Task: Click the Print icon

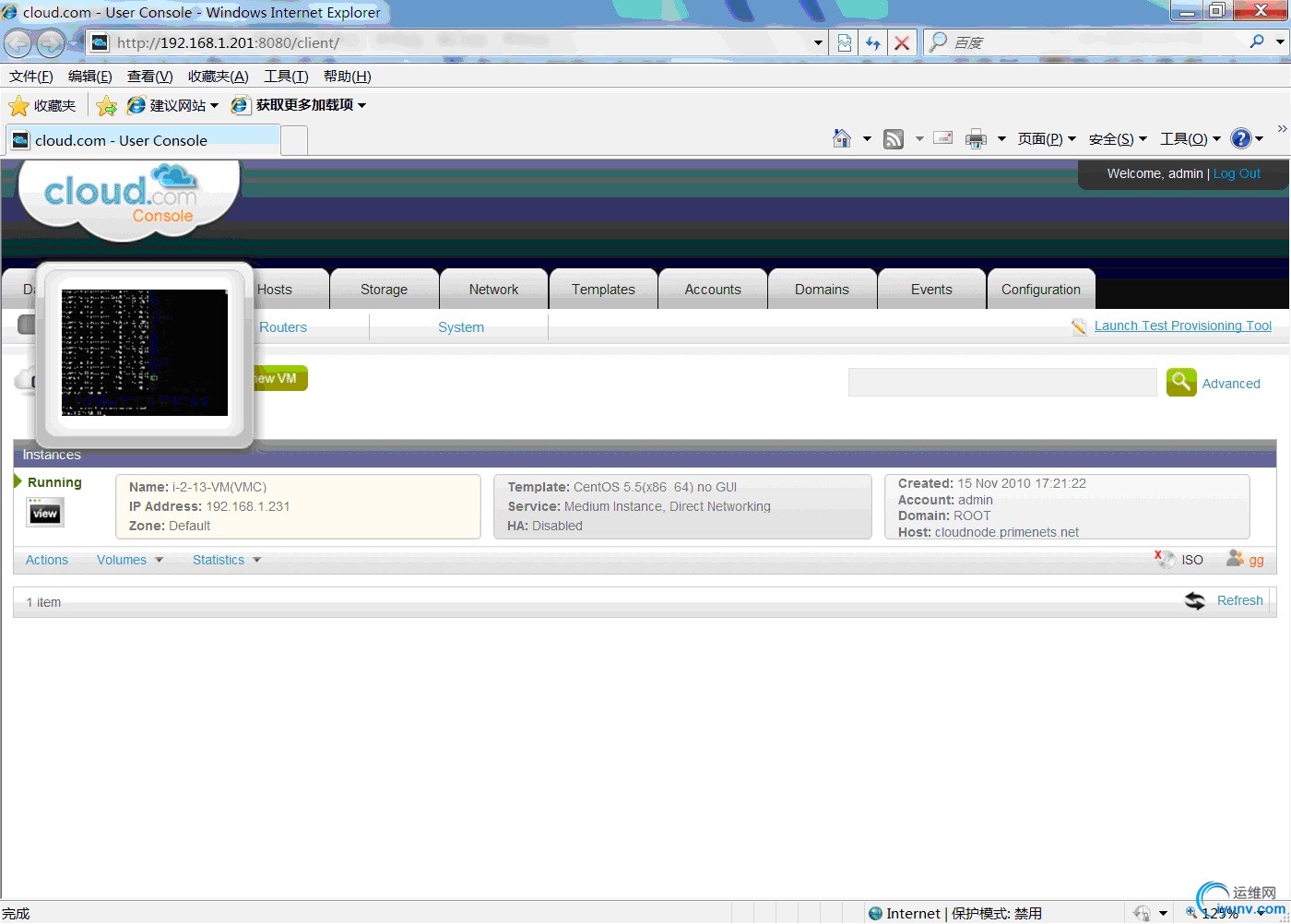Action: 976,139
